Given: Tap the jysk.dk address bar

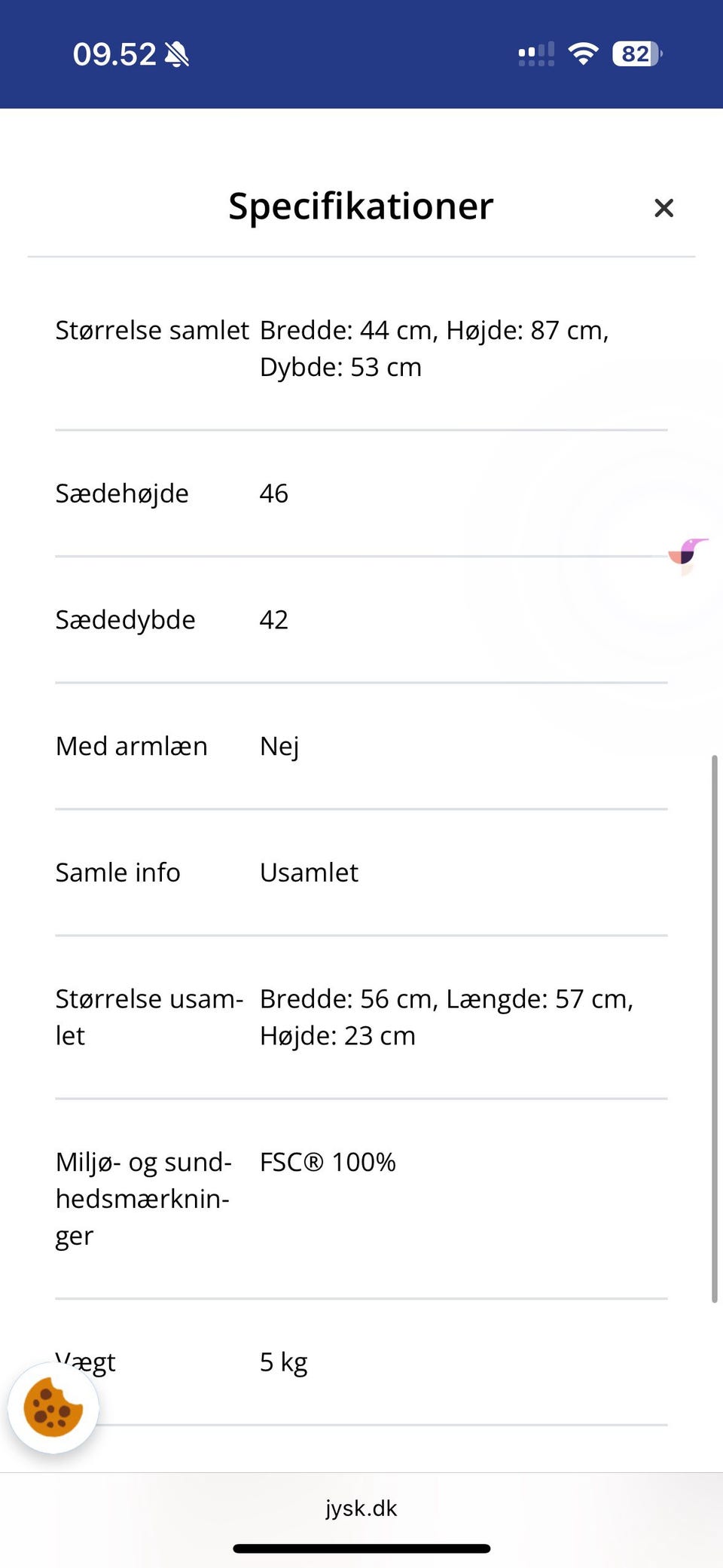Looking at the screenshot, I should tap(361, 1508).
